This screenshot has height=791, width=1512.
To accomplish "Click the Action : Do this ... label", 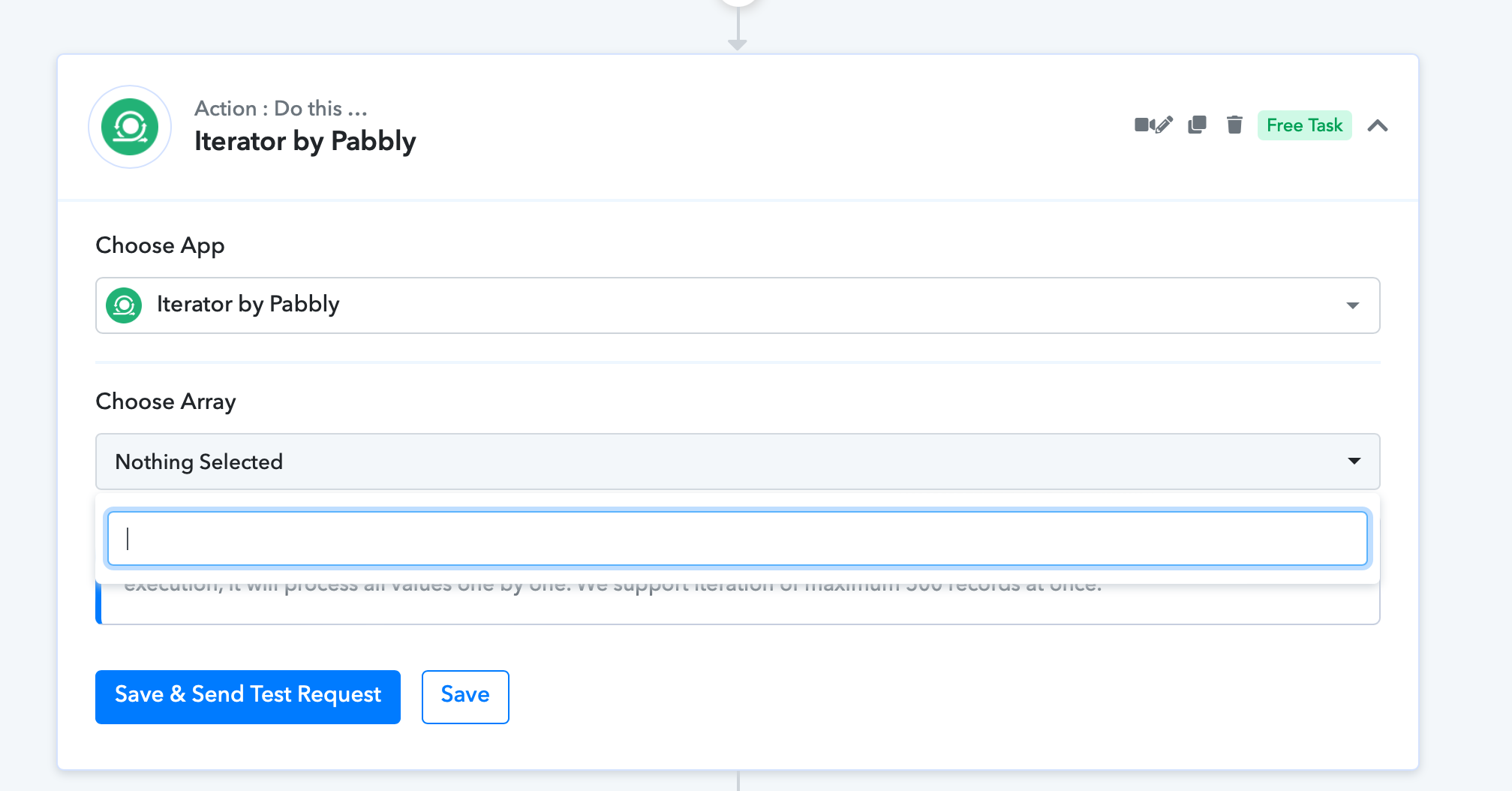I will pyautogui.click(x=281, y=108).
